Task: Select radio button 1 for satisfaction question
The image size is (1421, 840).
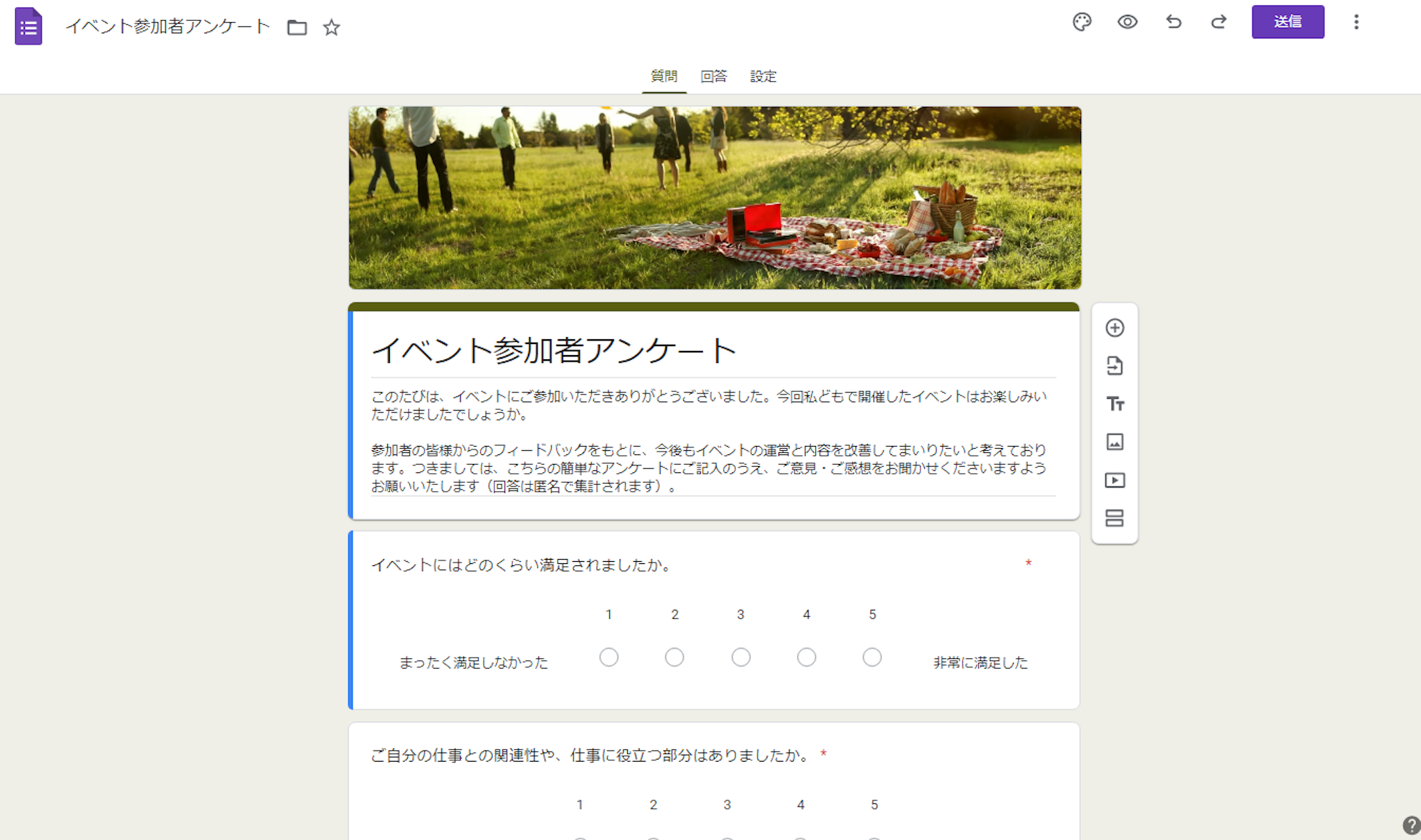Action: 609,657
